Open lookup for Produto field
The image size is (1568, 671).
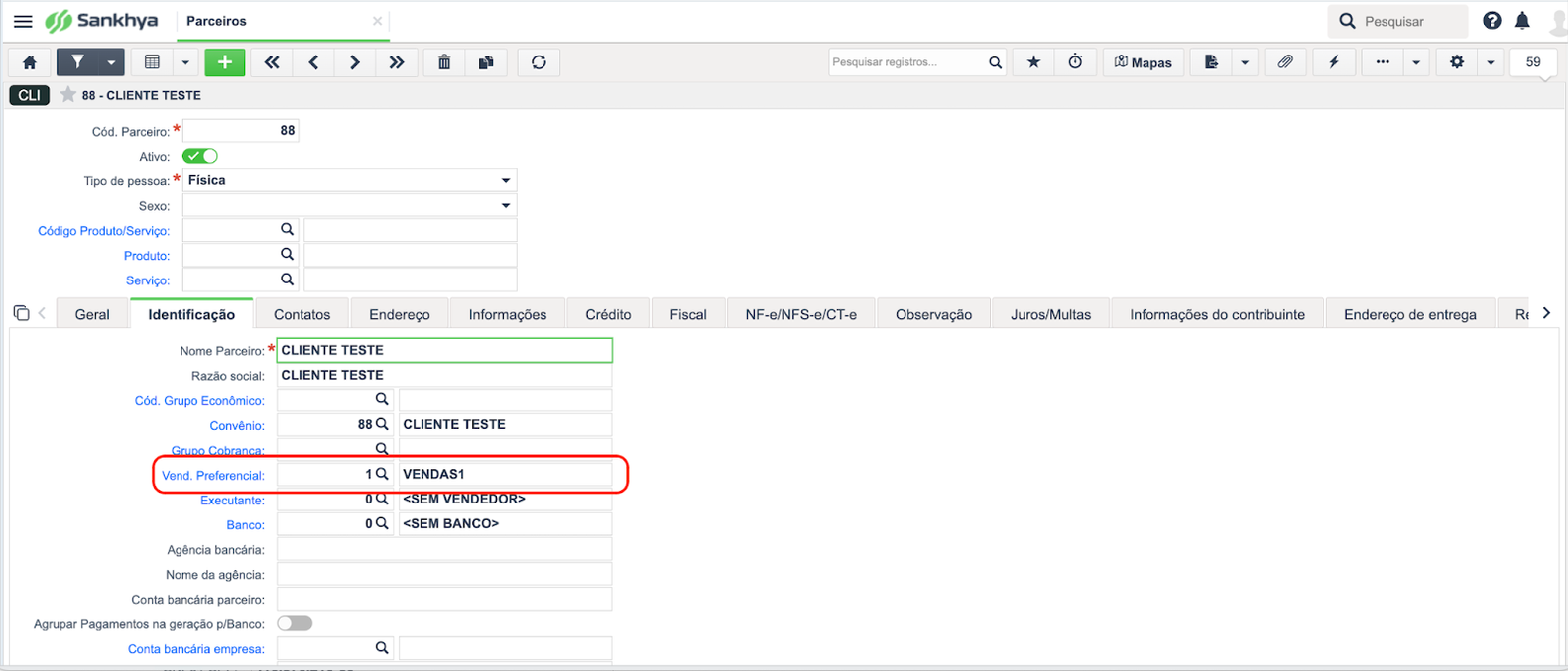[287, 255]
